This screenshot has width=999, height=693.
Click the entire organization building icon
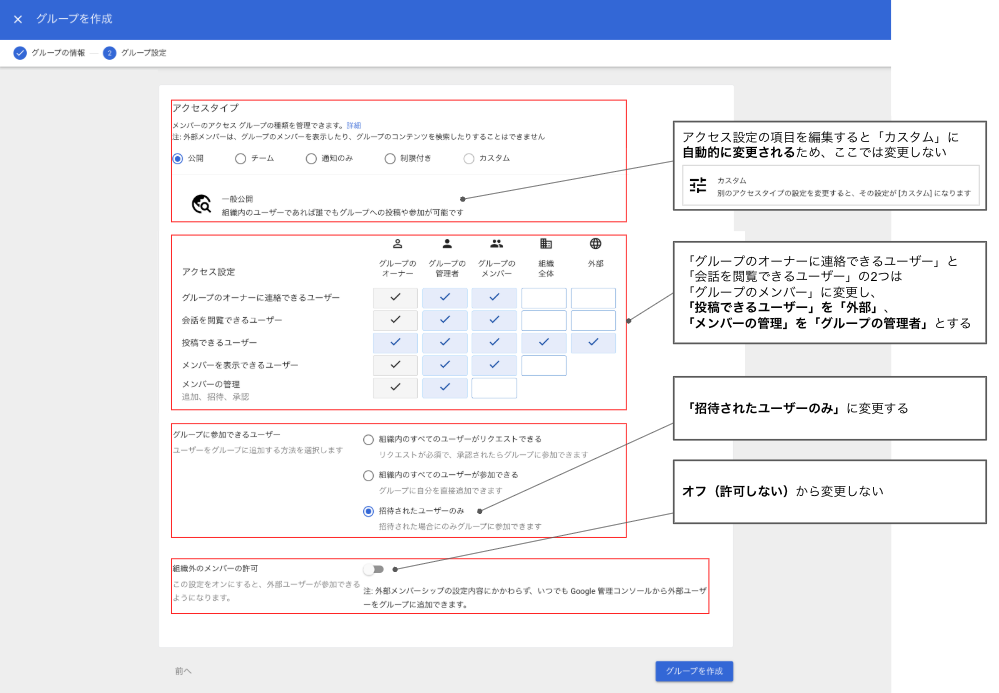pos(545,243)
